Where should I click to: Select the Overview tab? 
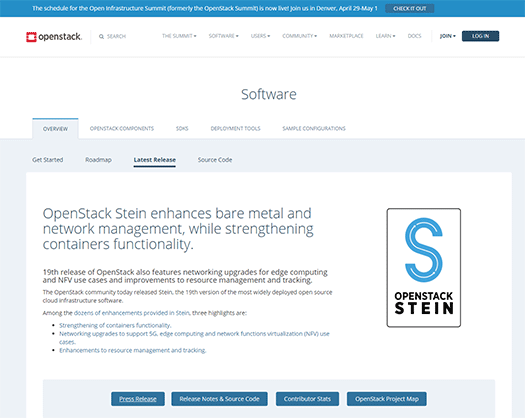55,129
